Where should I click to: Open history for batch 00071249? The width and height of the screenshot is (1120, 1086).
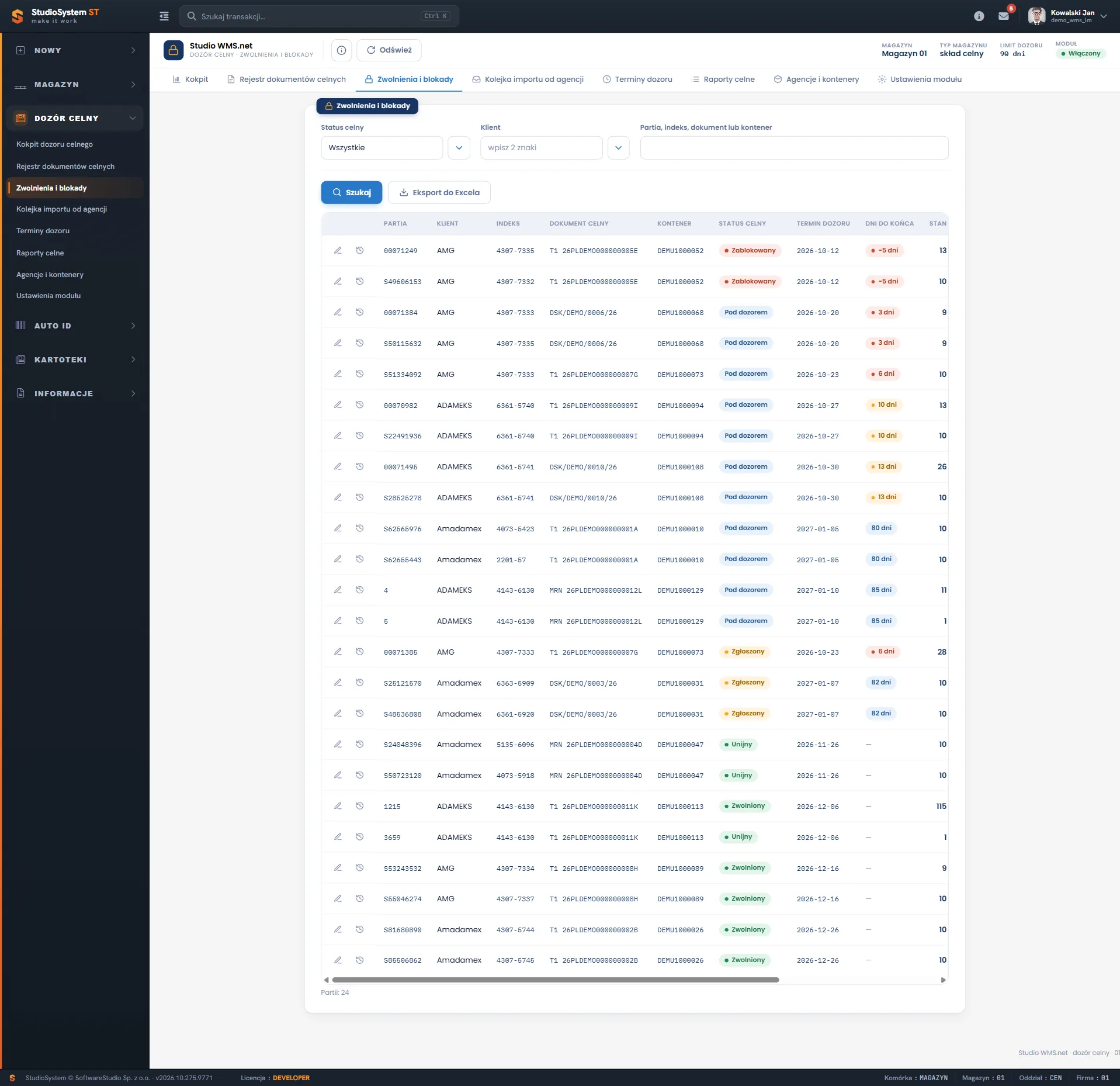(x=360, y=250)
